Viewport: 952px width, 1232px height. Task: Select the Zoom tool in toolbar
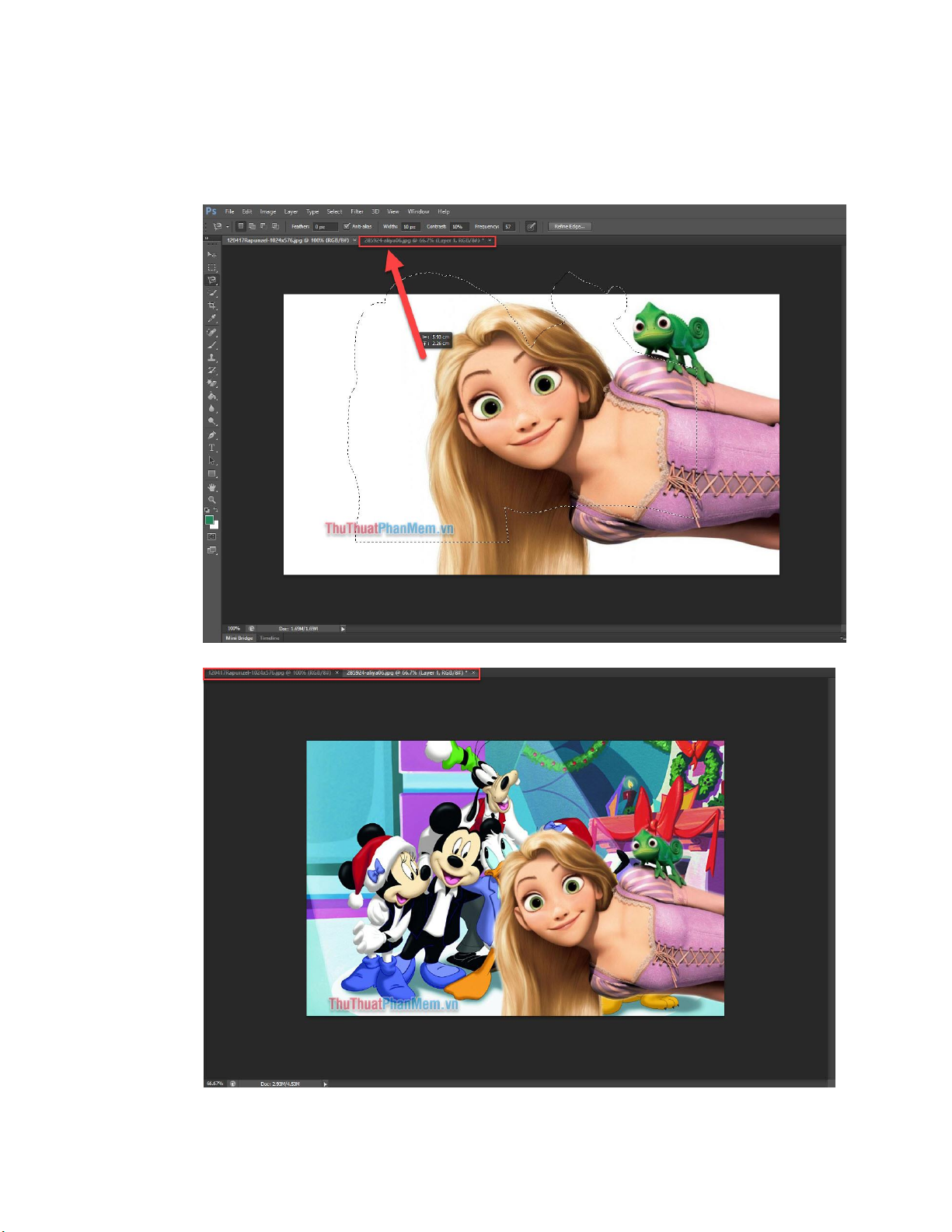point(211,500)
